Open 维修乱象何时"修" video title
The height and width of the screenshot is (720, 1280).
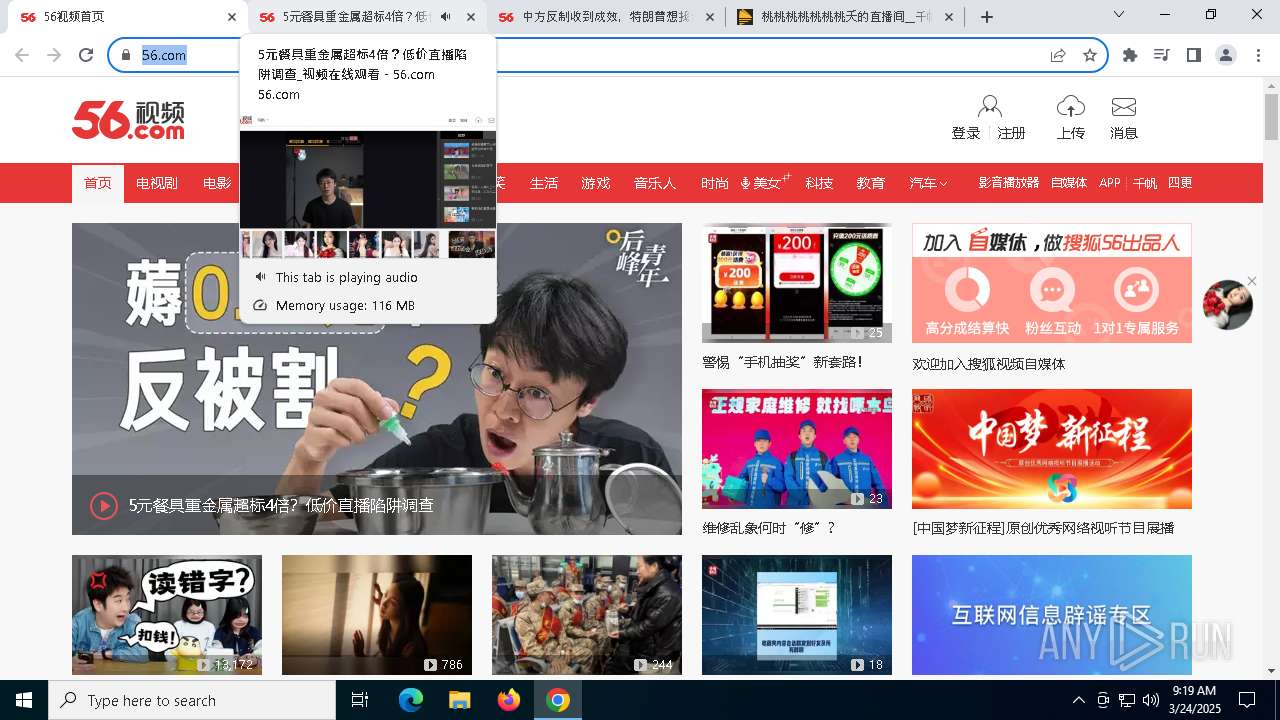[769, 527]
